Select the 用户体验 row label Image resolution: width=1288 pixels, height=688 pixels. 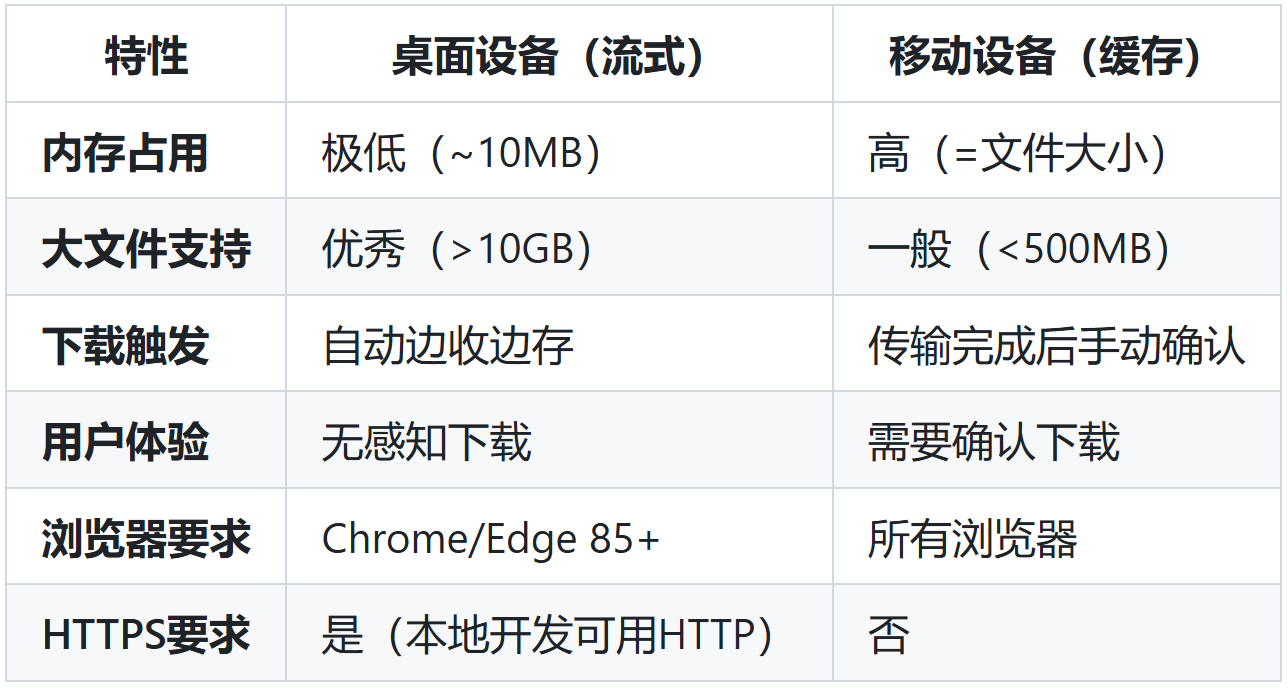coord(125,442)
